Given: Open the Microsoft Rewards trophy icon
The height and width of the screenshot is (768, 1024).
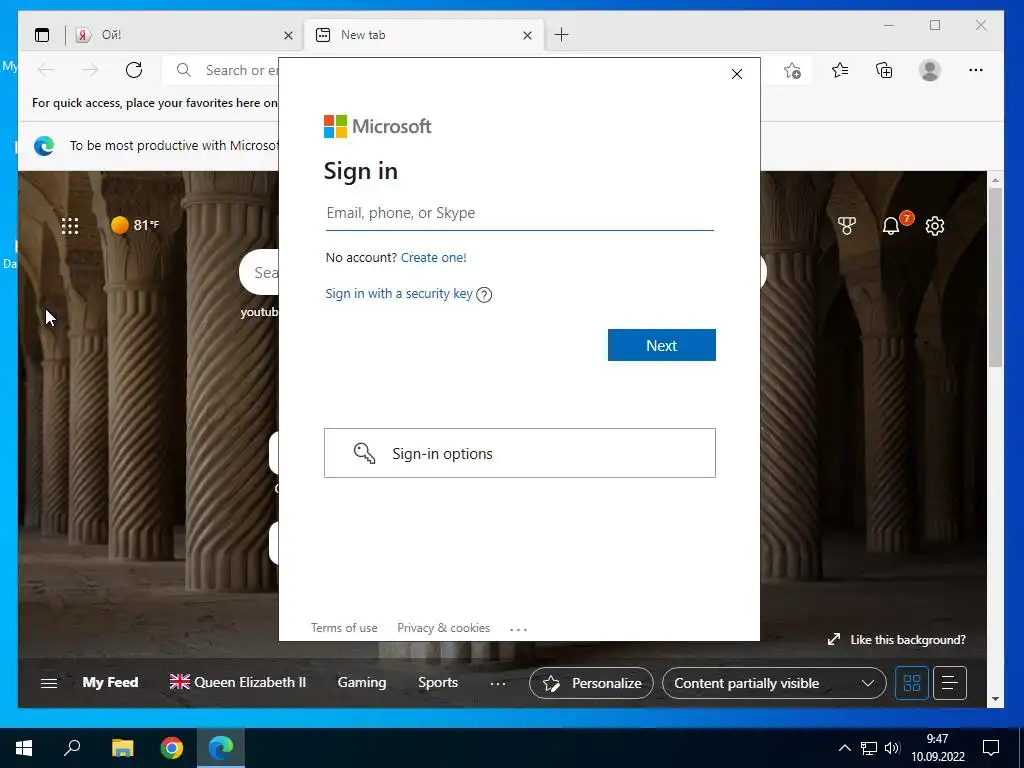Looking at the screenshot, I should click(x=847, y=226).
